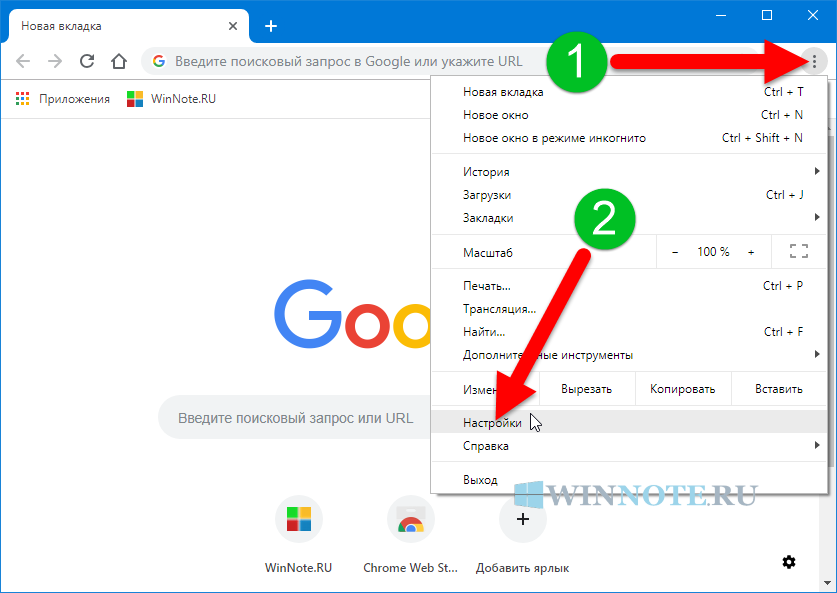
Task: Select Выход menu item
Action: click(630, 480)
